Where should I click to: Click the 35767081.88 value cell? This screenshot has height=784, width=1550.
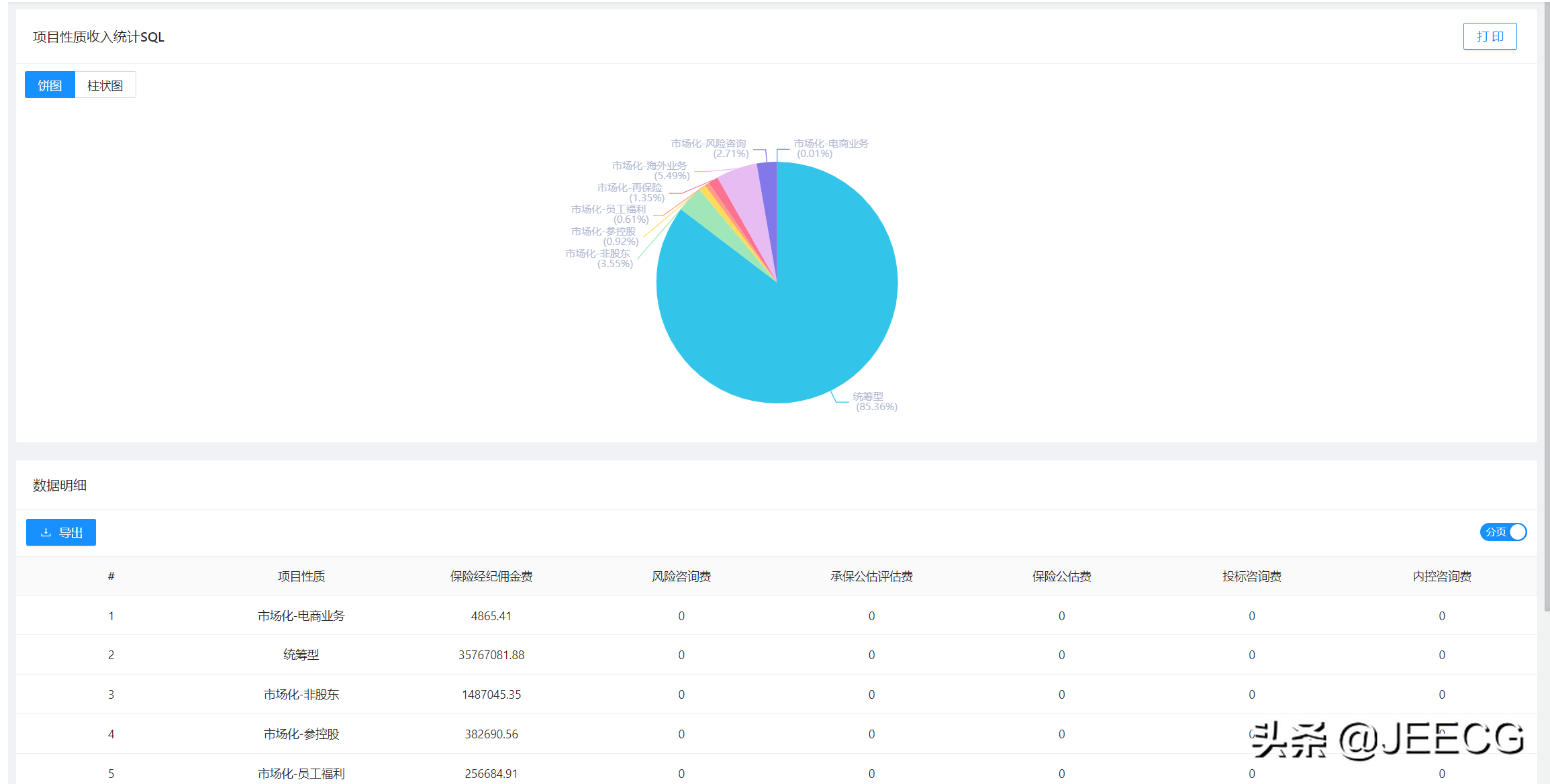pyautogui.click(x=491, y=654)
